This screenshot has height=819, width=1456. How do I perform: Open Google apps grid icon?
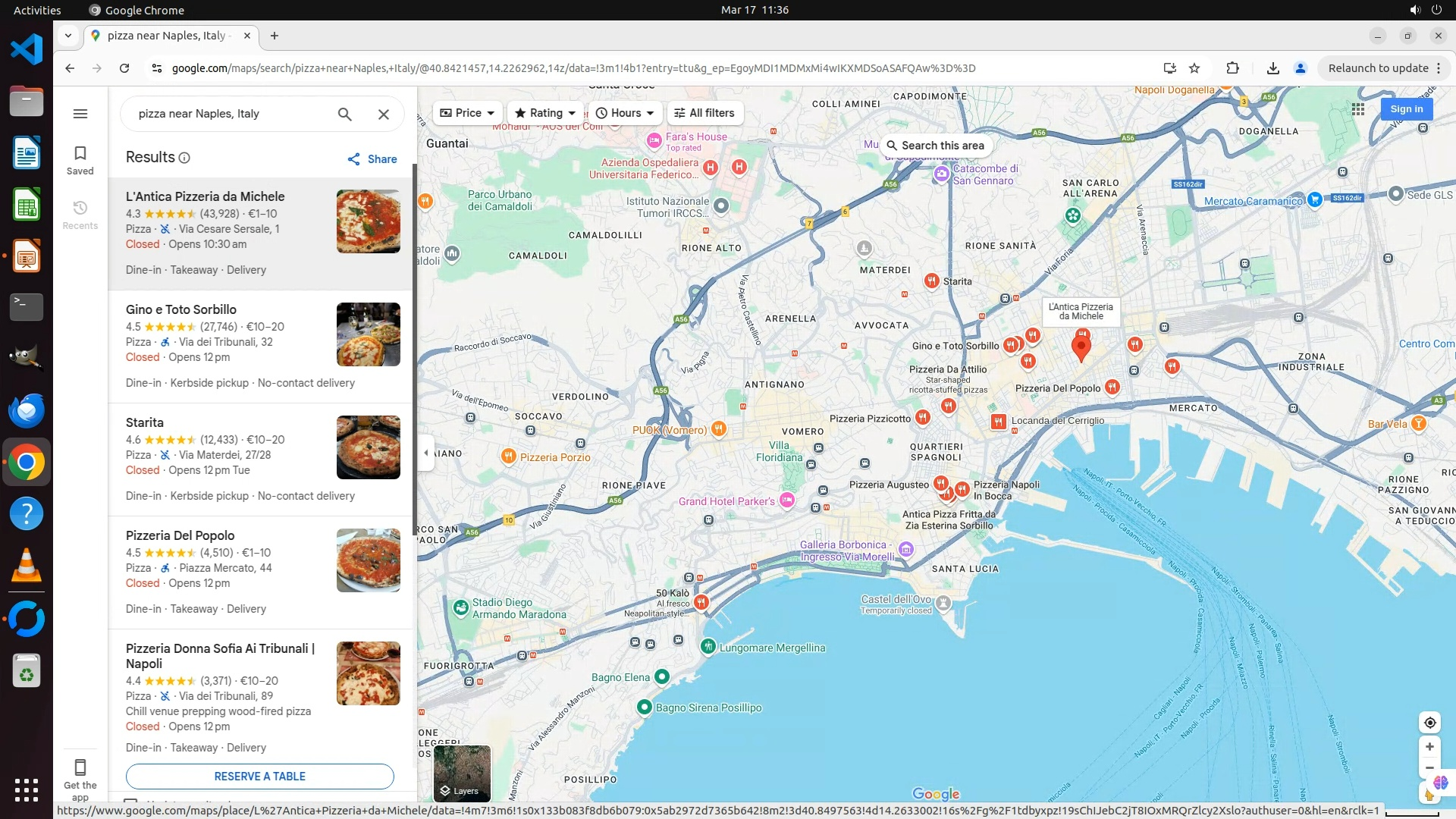pos(1358,109)
